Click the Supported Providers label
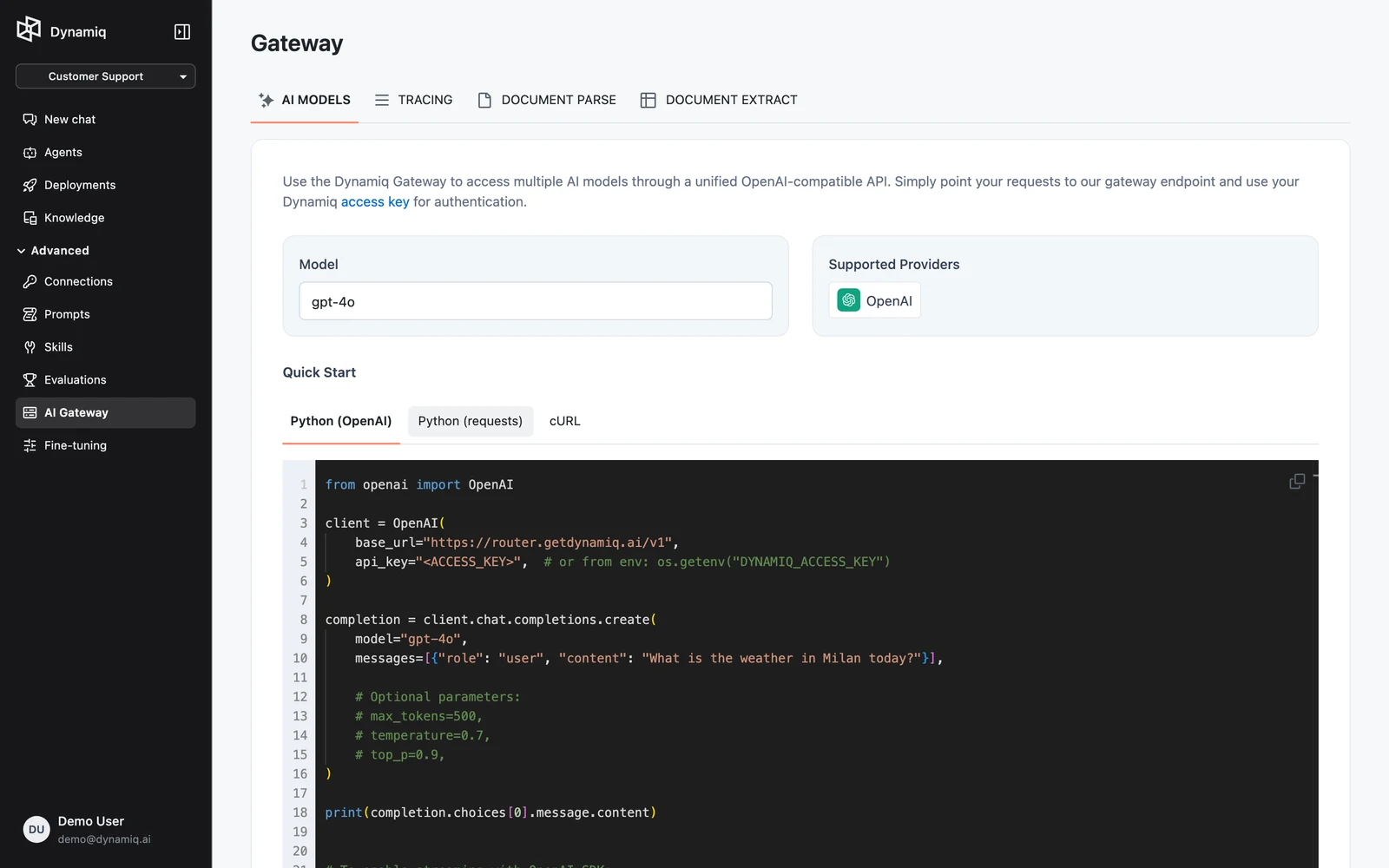The height and width of the screenshot is (868, 1389). coord(894,265)
